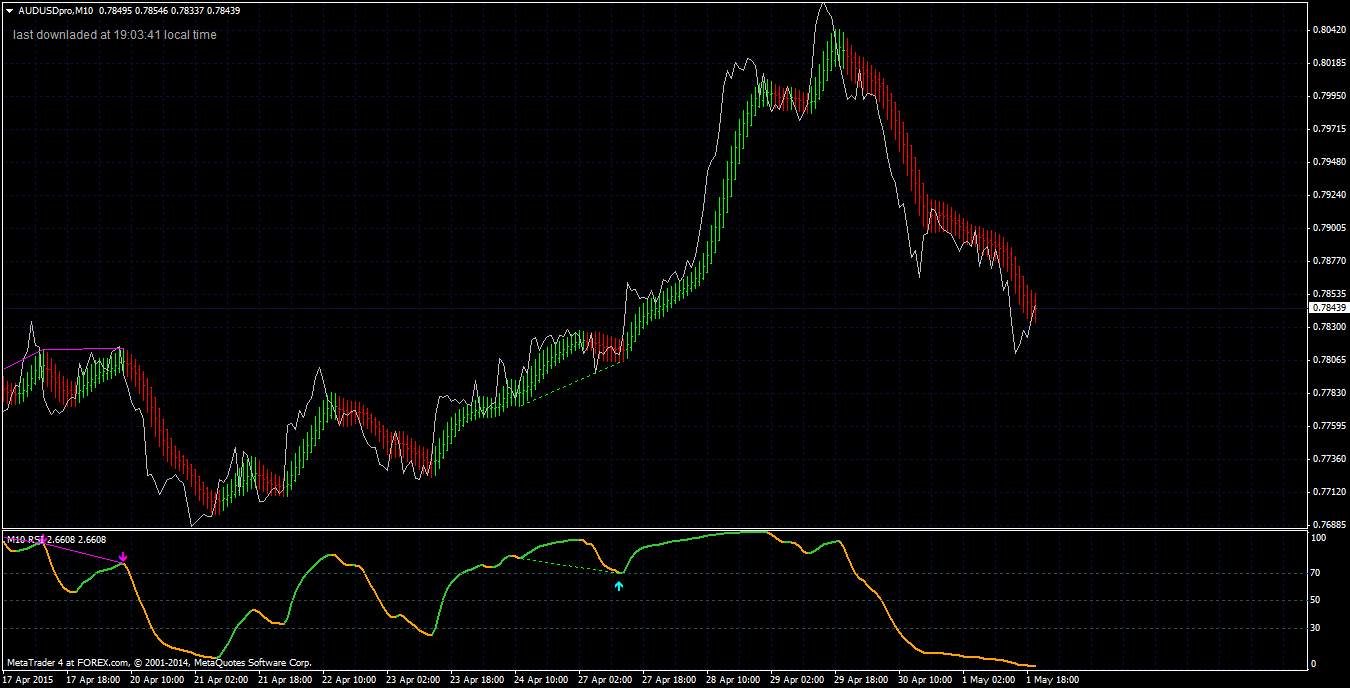Viewport: 1350px width, 688px height.
Task: Click RSI level 100 on indicator scale
Action: pos(1318,538)
